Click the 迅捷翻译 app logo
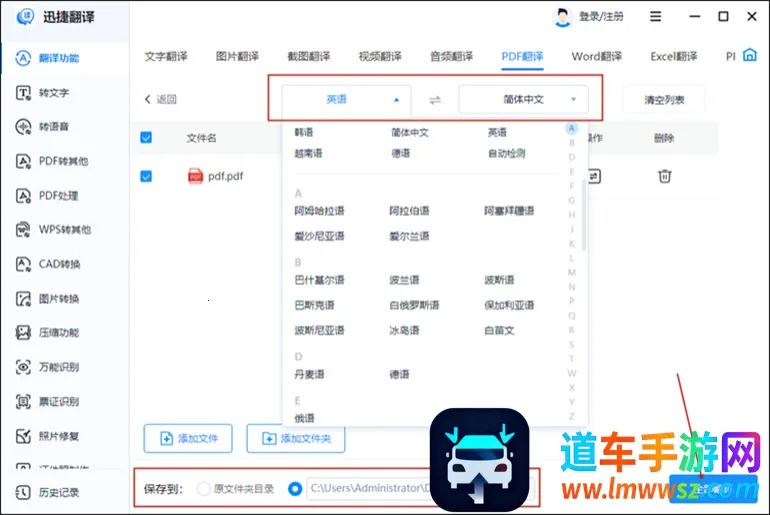Viewport: 770px width, 515px height. [25, 17]
